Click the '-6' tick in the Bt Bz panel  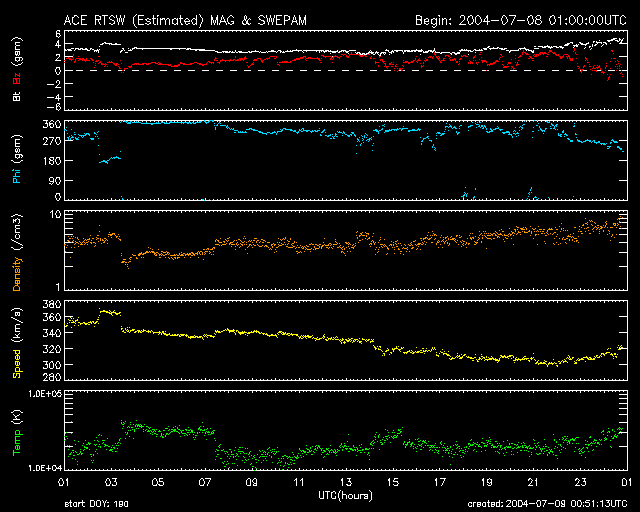[x=54, y=107]
